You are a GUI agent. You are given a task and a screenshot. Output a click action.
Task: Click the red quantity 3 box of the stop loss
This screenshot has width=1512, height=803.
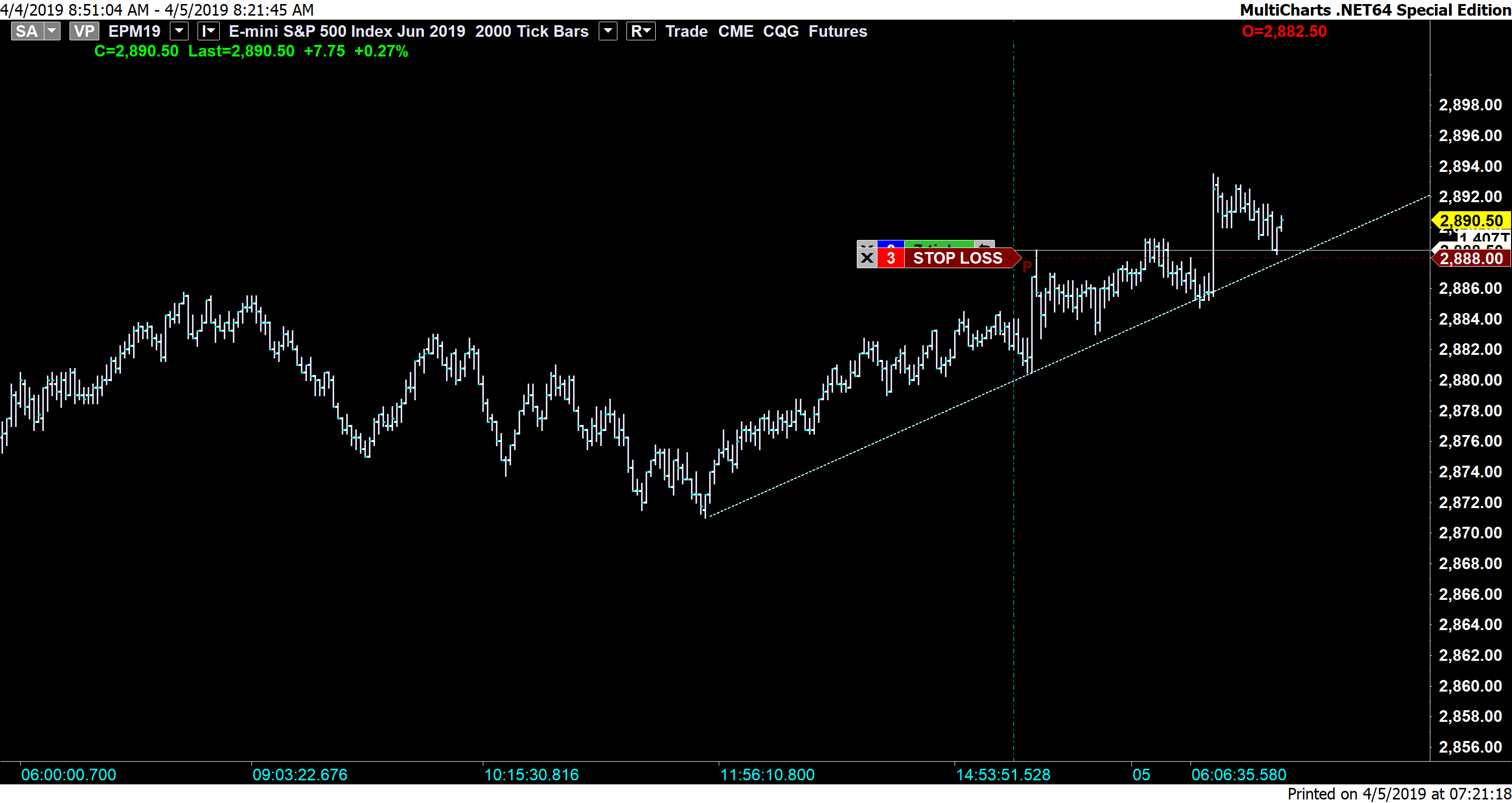pyautogui.click(x=891, y=258)
